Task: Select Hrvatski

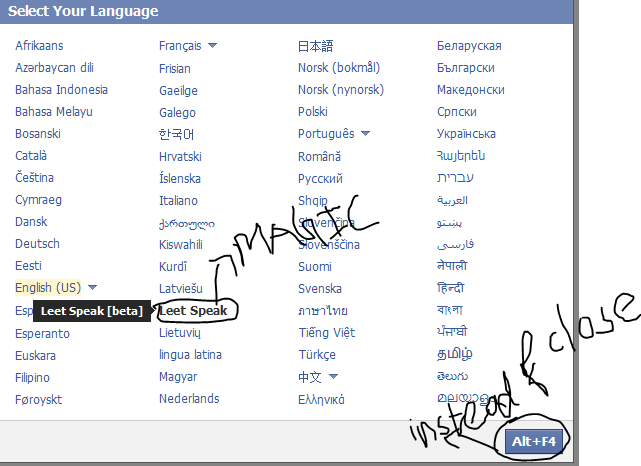Action: (180, 157)
